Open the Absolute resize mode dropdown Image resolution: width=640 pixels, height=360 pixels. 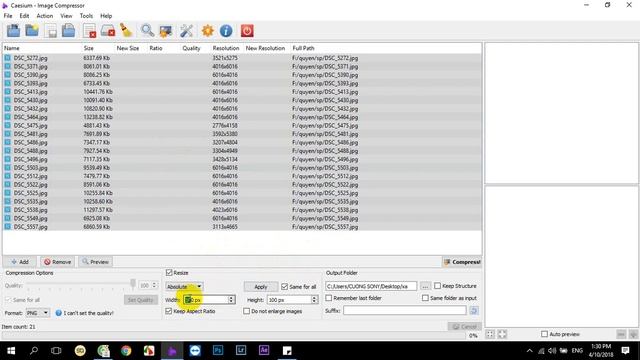[184, 287]
